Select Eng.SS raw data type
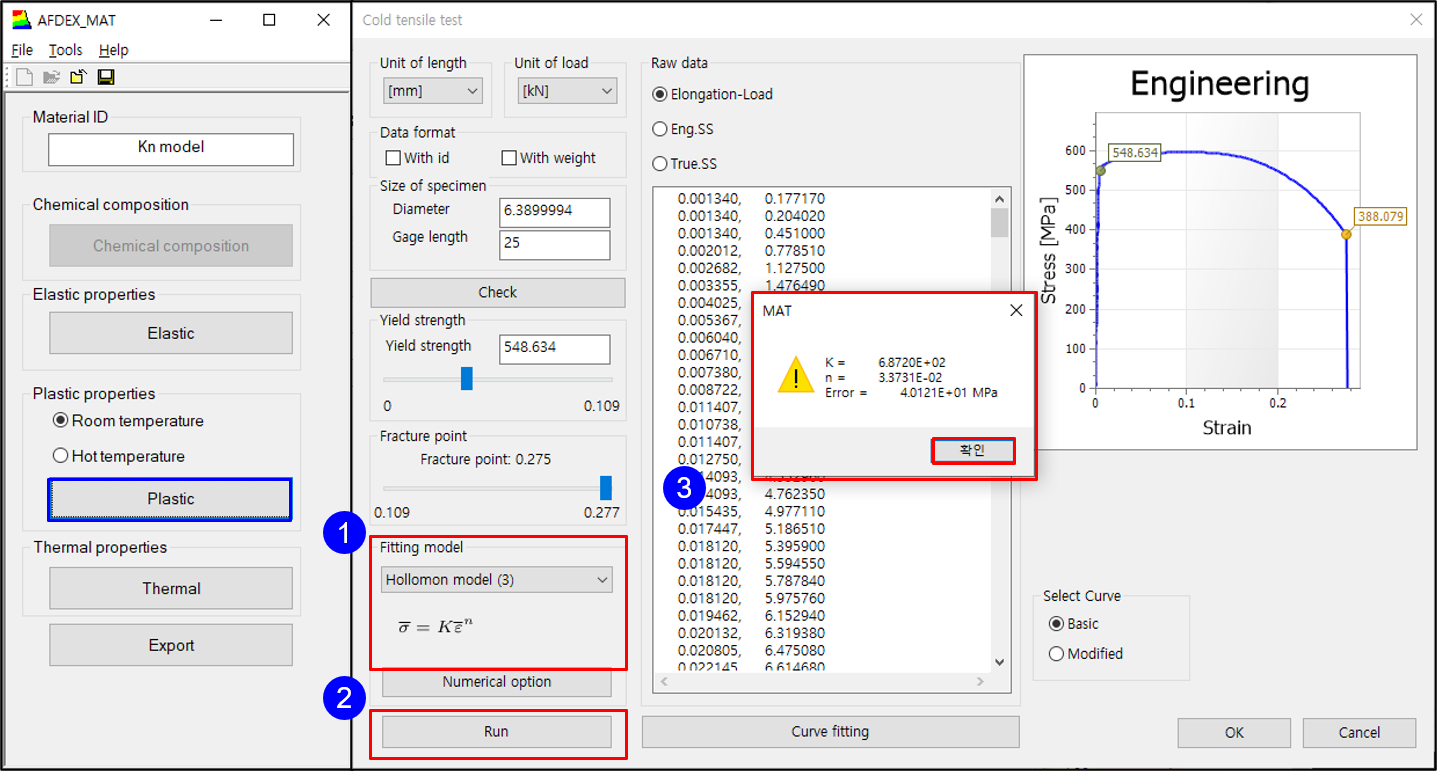The height and width of the screenshot is (771, 1437). pos(683,129)
